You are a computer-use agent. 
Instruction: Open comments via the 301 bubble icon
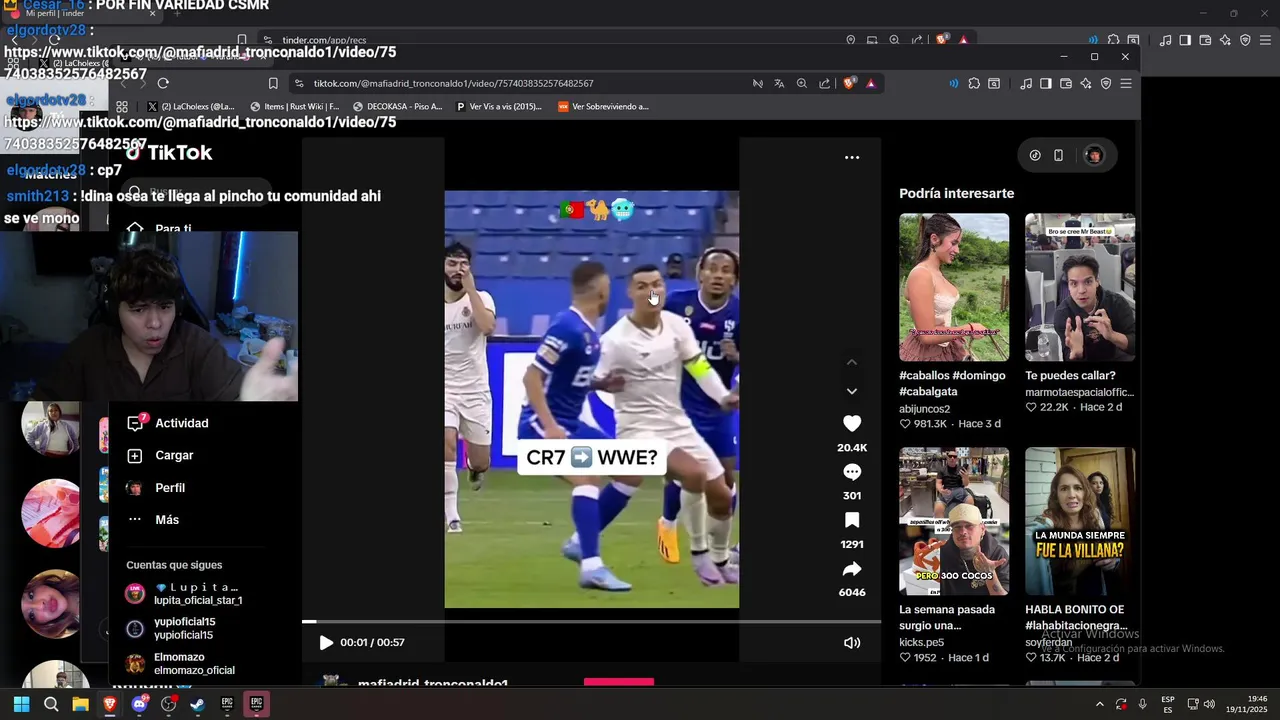[851, 472]
